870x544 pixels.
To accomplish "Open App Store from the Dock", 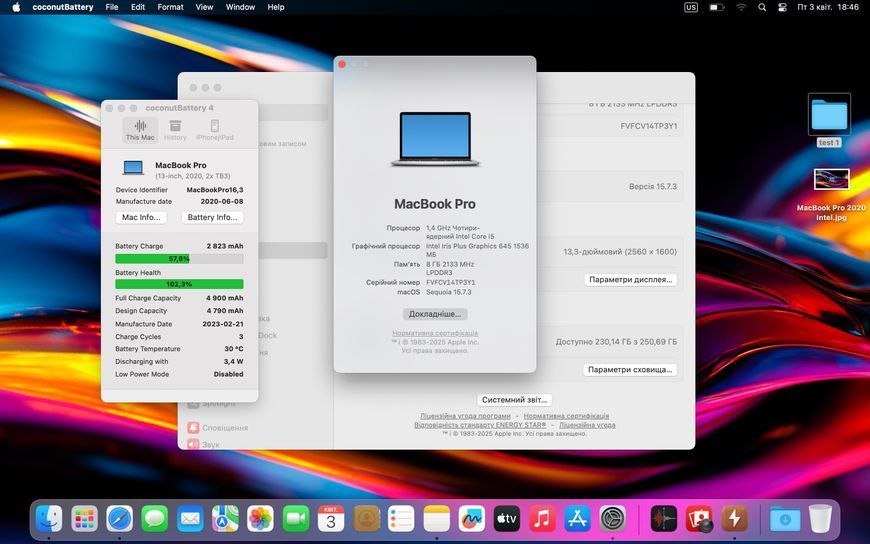I will pos(577,519).
